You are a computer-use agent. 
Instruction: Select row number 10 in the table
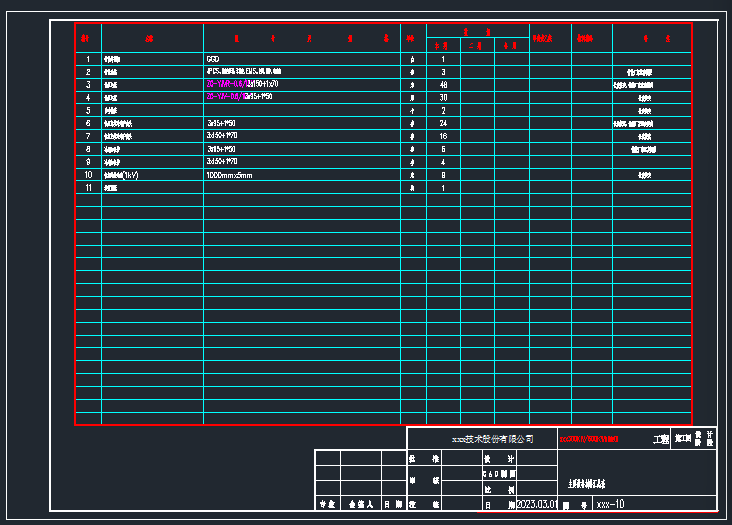[x=88, y=175]
